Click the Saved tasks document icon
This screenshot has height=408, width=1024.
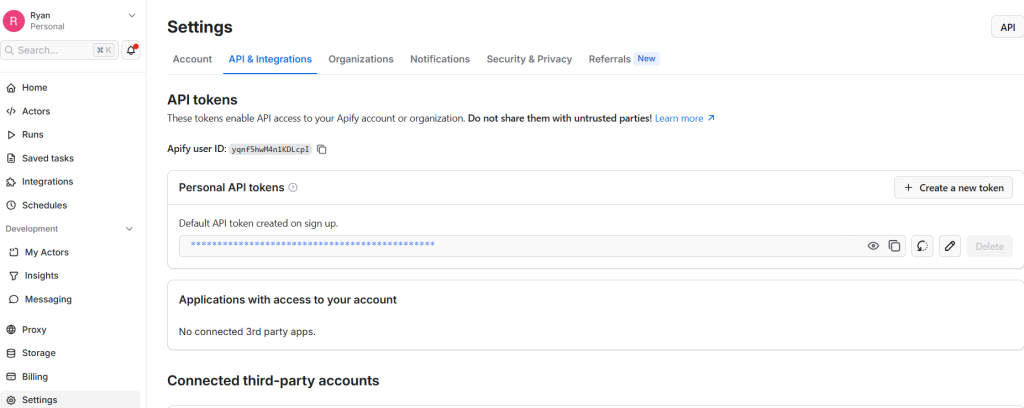coord(10,158)
